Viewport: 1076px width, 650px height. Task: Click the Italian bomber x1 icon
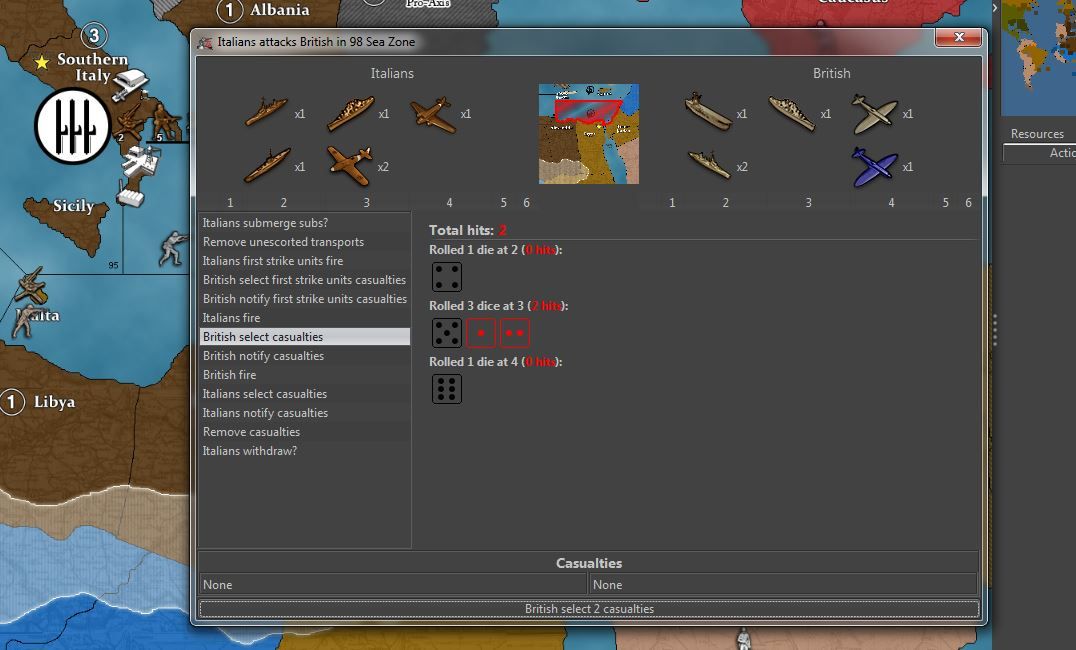433,114
